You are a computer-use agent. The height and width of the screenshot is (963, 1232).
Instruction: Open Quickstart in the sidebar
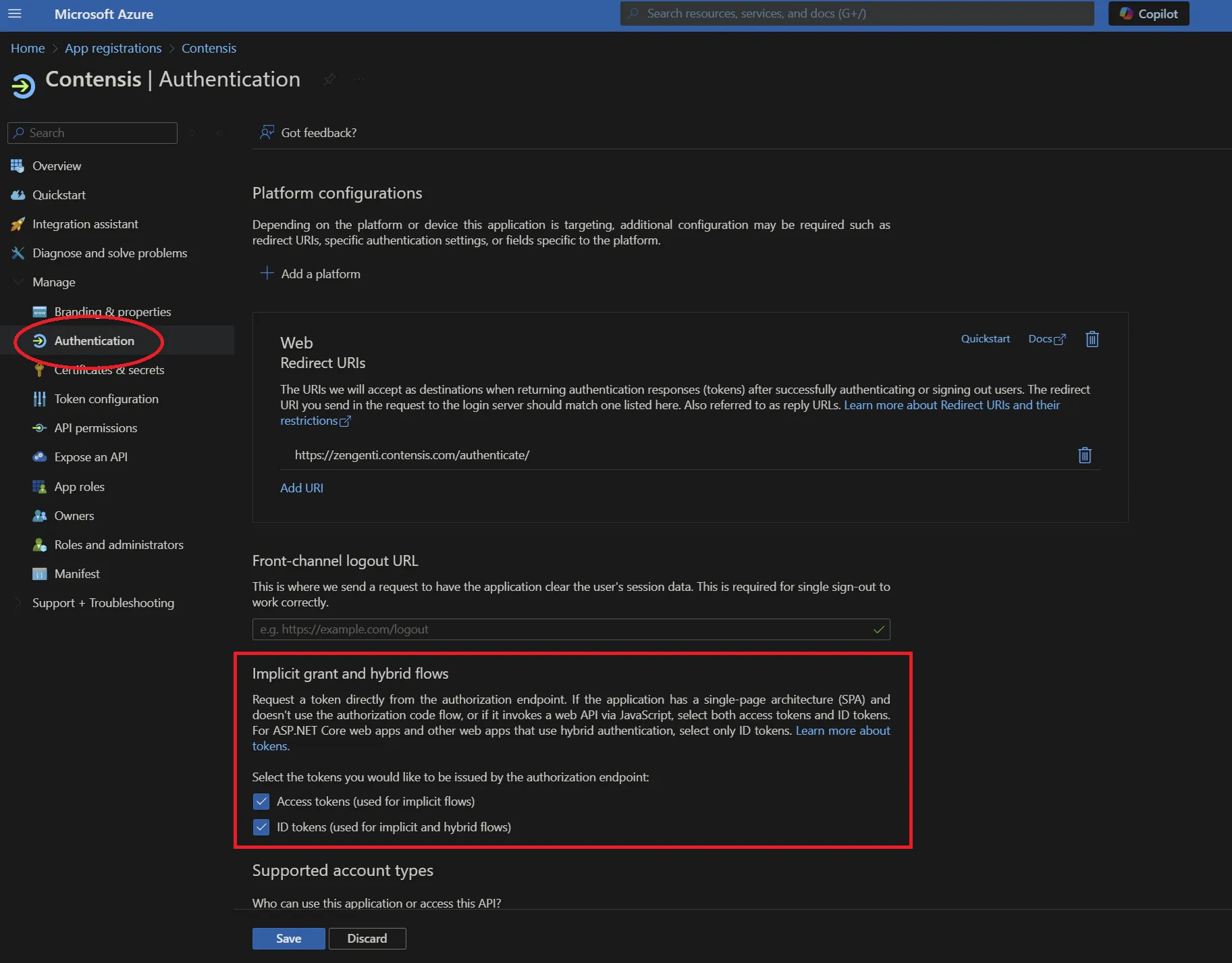(59, 195)
